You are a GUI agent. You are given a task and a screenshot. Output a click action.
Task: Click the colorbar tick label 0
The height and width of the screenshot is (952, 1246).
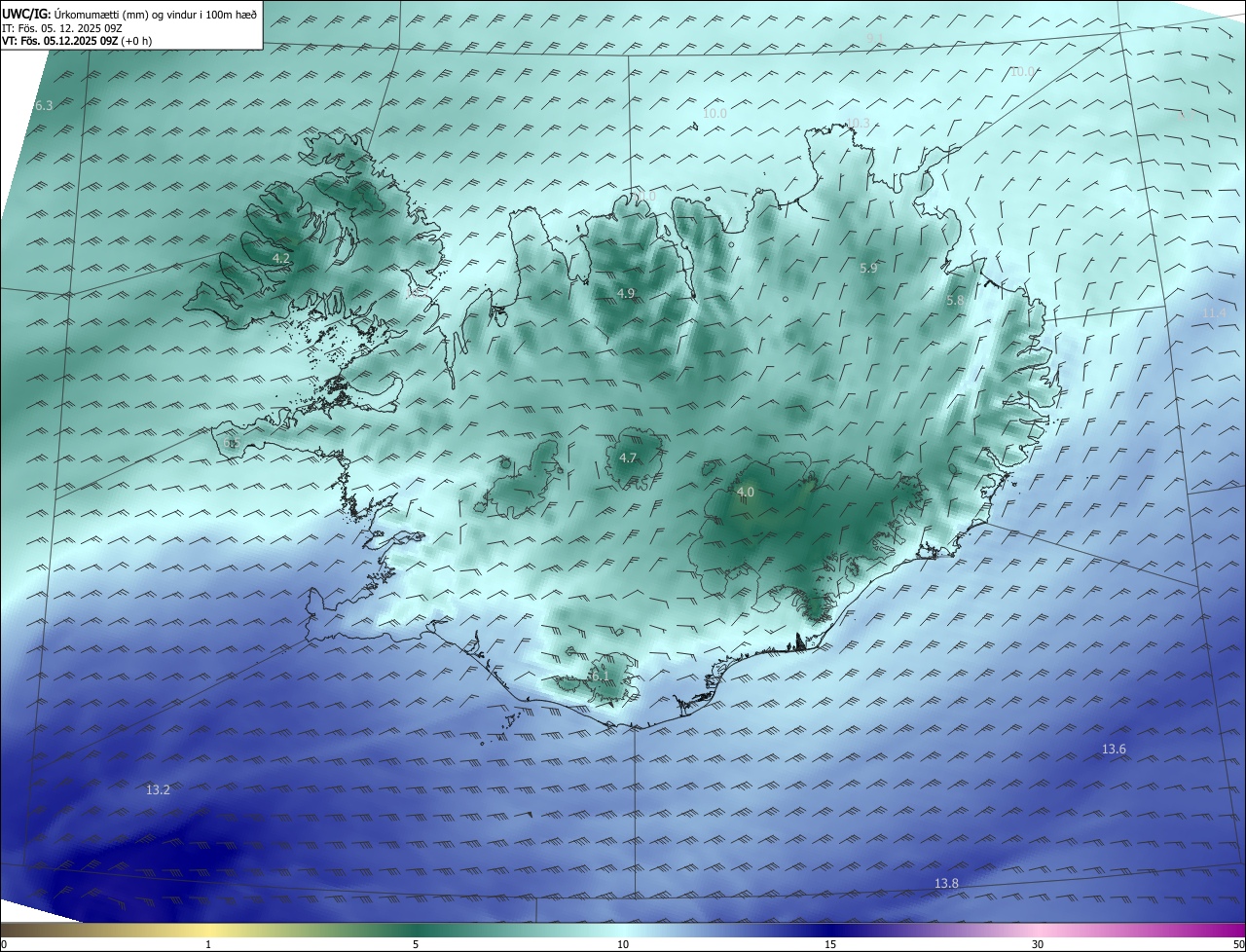coord(4,944)
